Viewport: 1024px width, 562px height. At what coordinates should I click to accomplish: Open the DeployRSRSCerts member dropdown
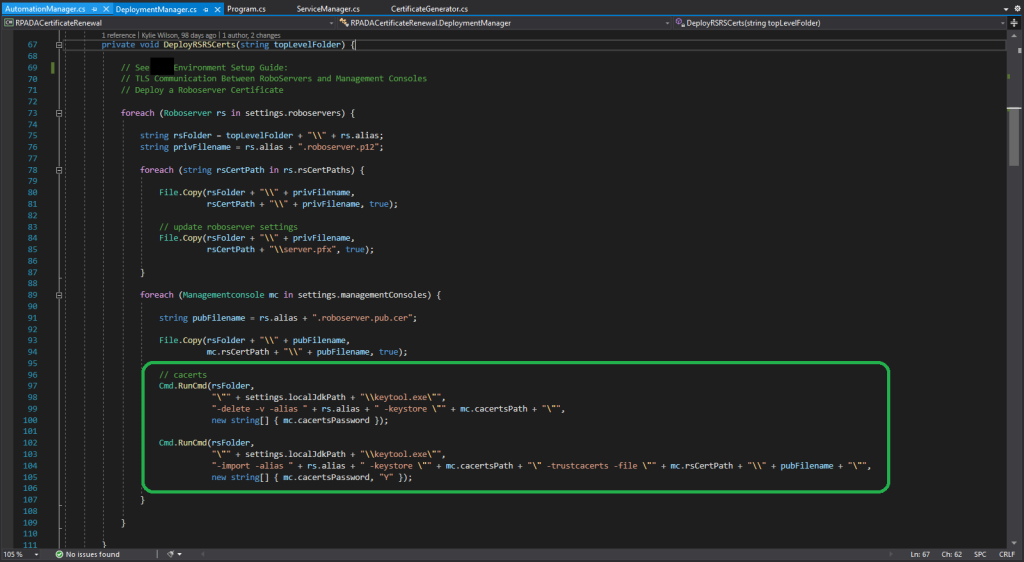click(1003, 22)
